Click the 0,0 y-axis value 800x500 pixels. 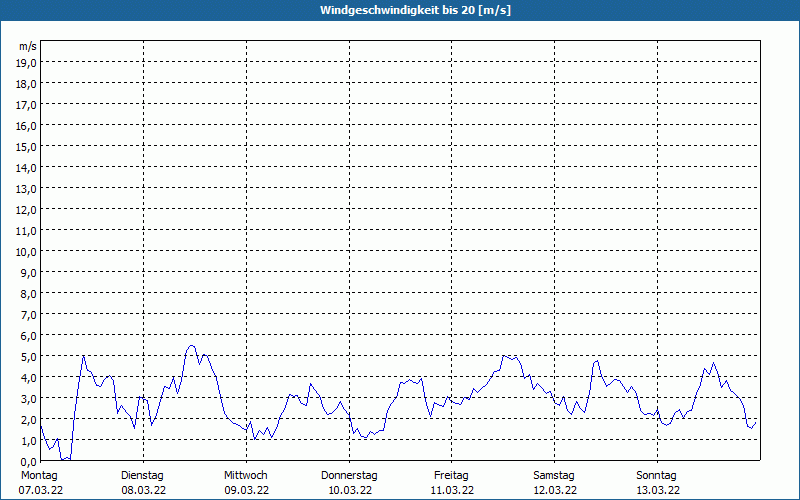click(27, 461)
